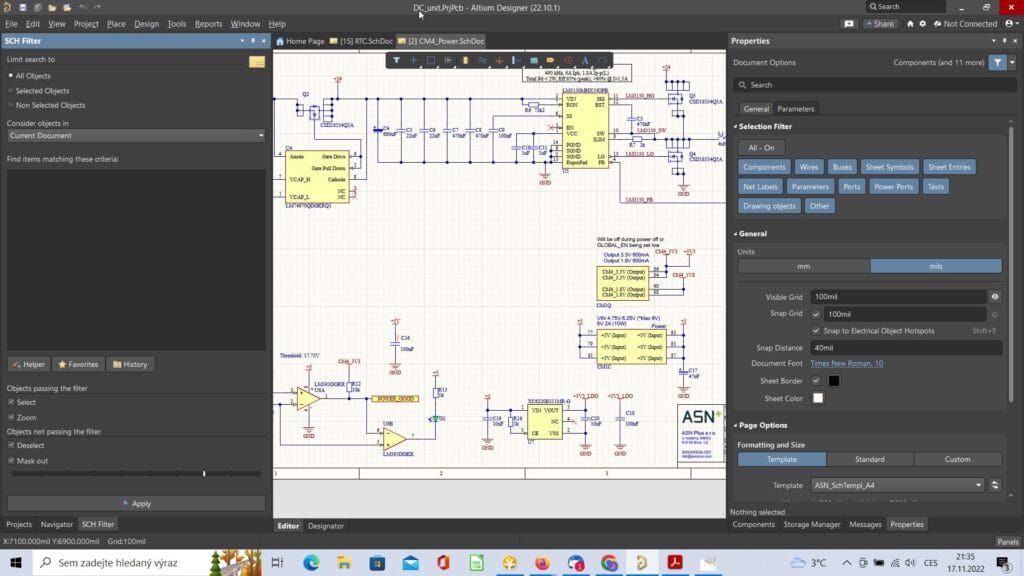Click the Net Labels filter button
1024x576 pixels.
pos(760,186)
